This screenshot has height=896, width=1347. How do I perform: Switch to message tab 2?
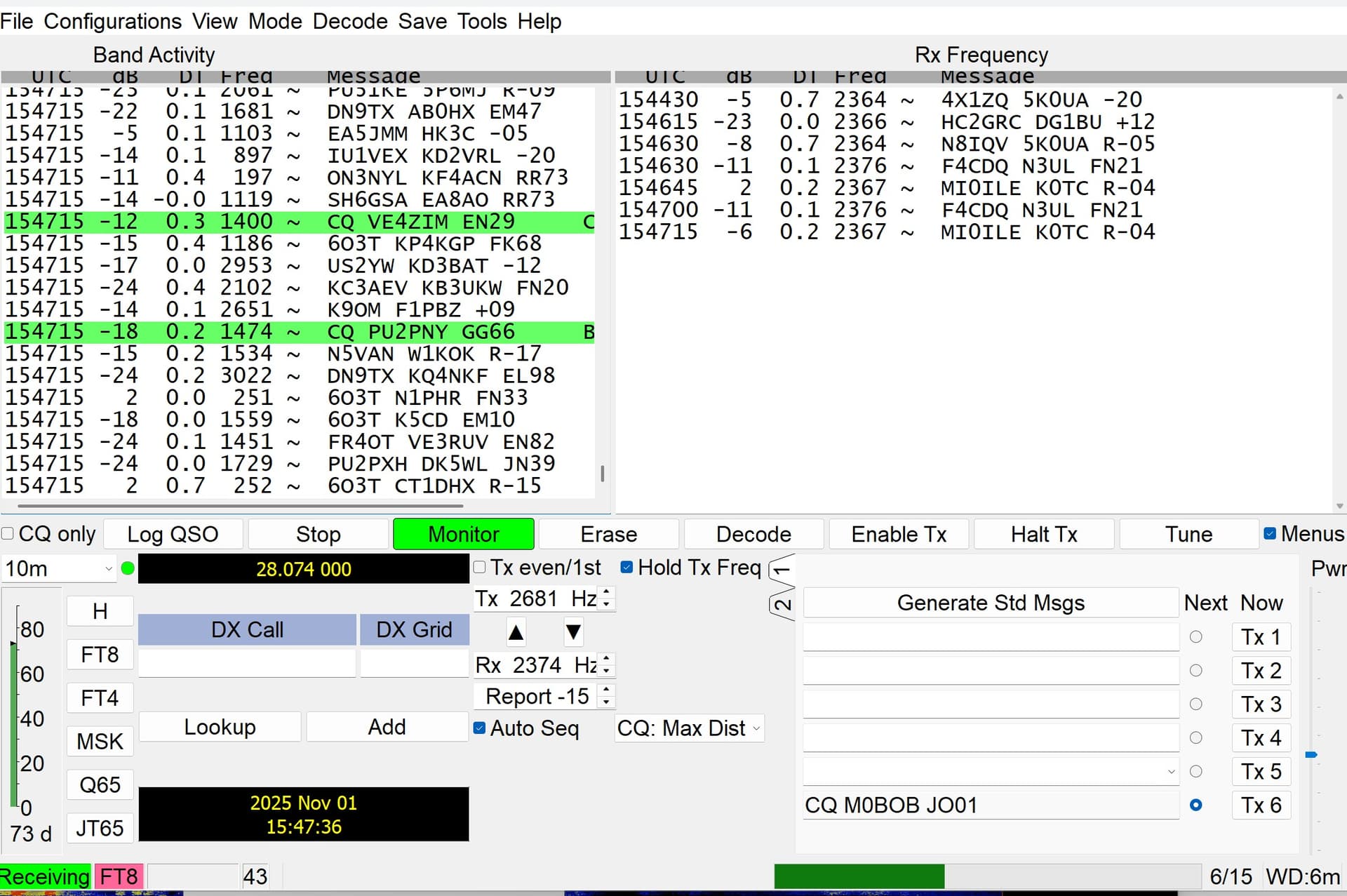click(782, 605)
